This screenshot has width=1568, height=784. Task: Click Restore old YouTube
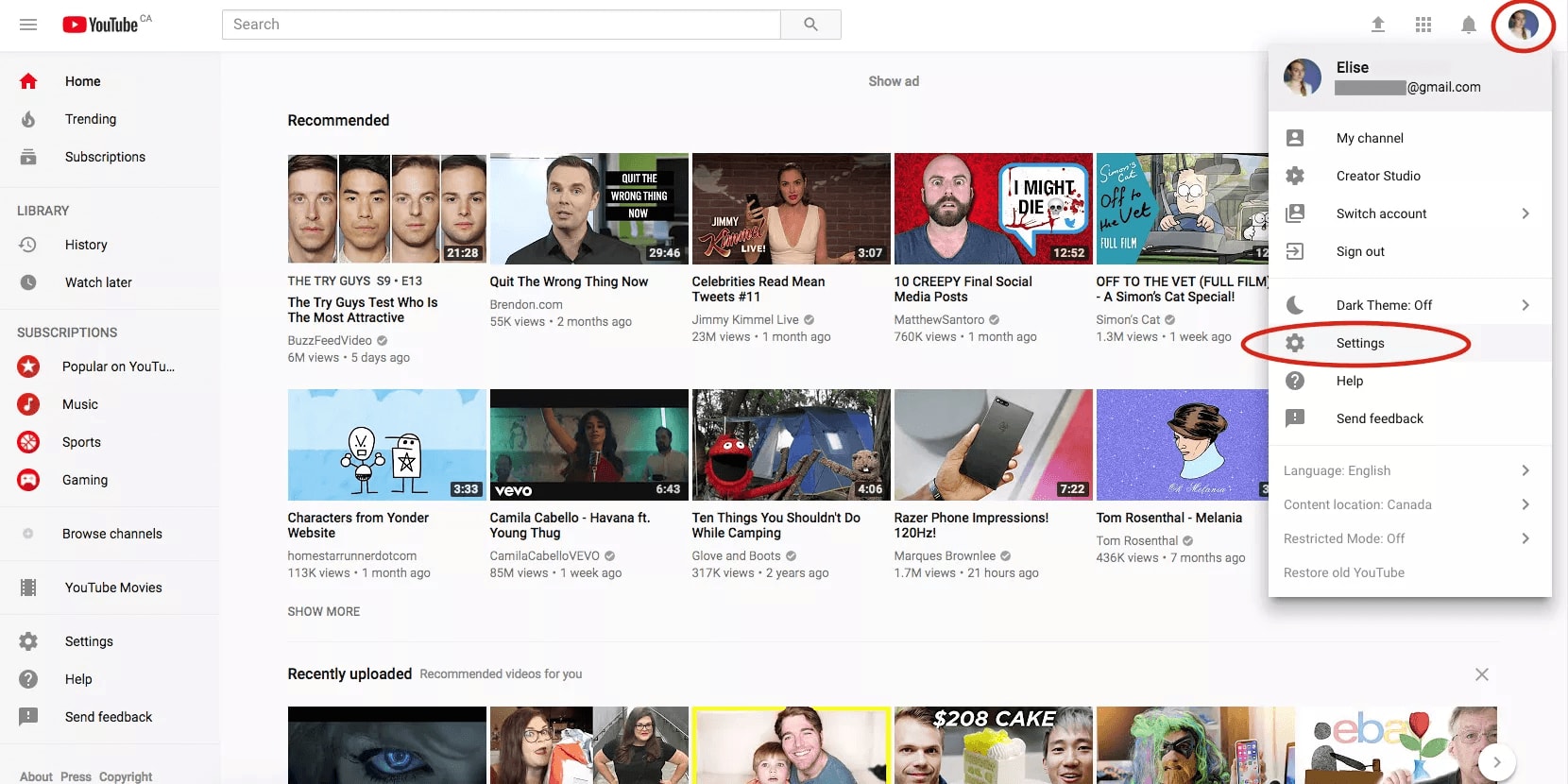1343,572
